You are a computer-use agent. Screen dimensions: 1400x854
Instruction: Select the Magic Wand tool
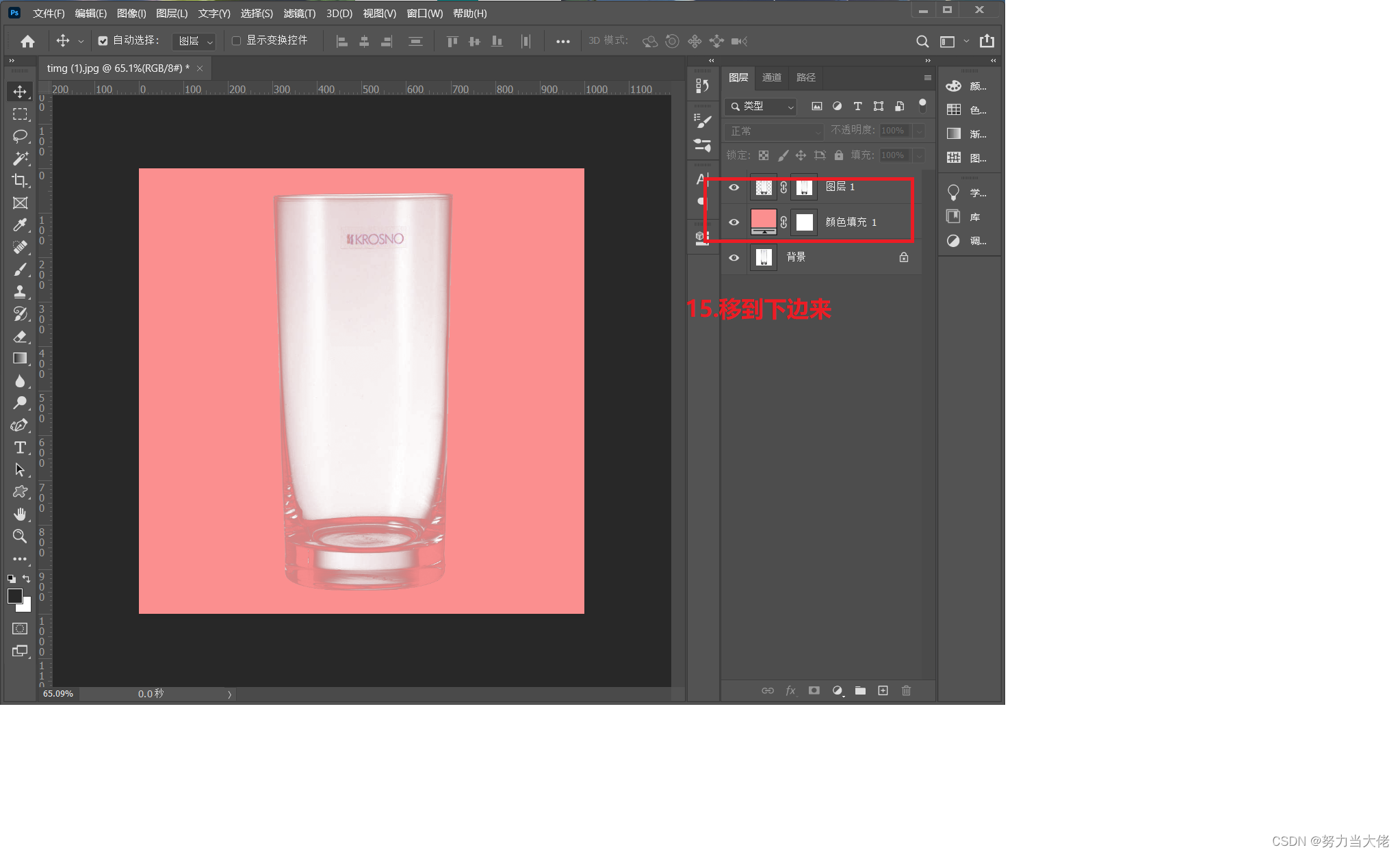pos(20,158)
